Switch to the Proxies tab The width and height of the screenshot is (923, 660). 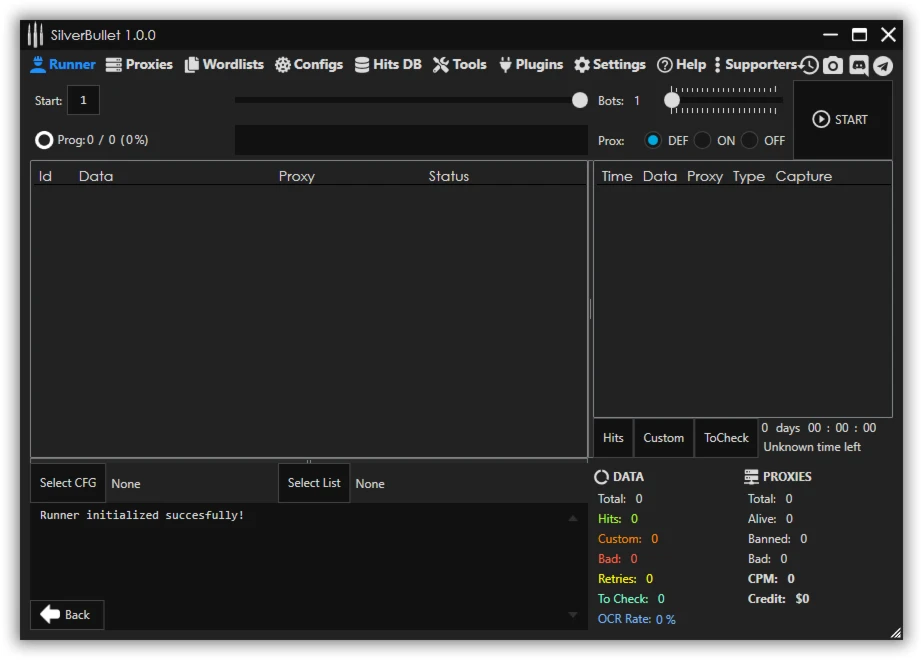coord(139,65)
